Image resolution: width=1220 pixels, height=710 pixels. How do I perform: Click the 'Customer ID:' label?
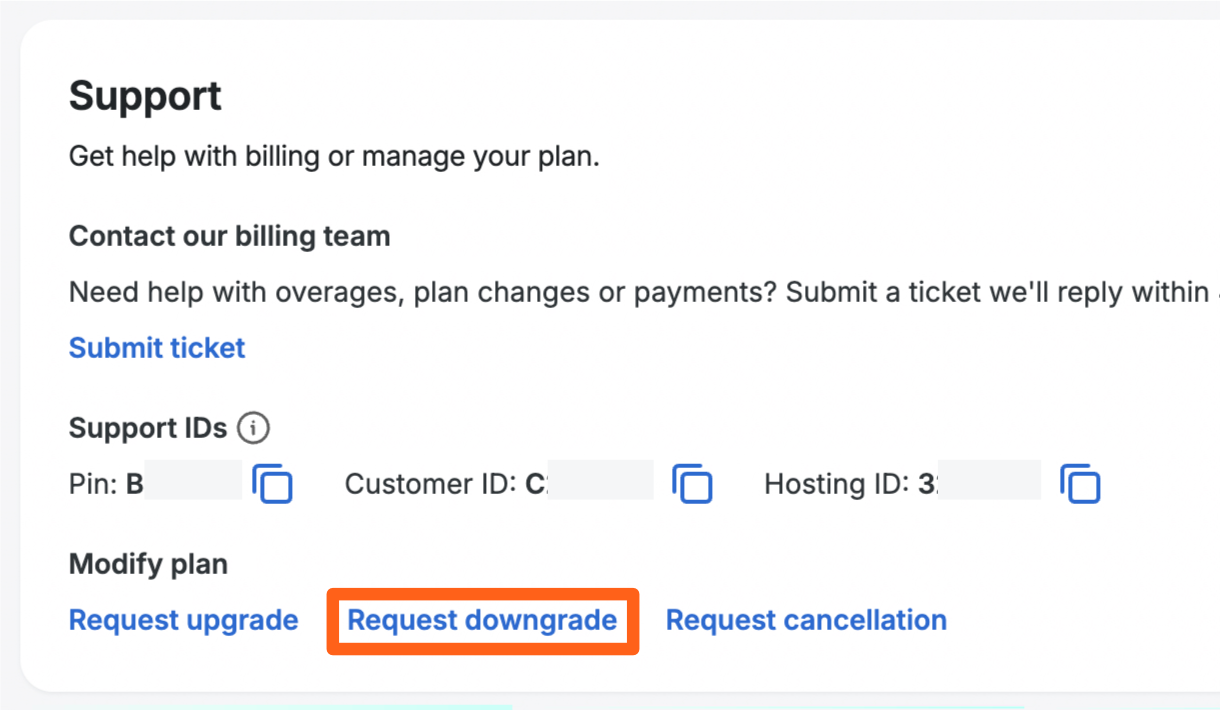coord(430,485)
